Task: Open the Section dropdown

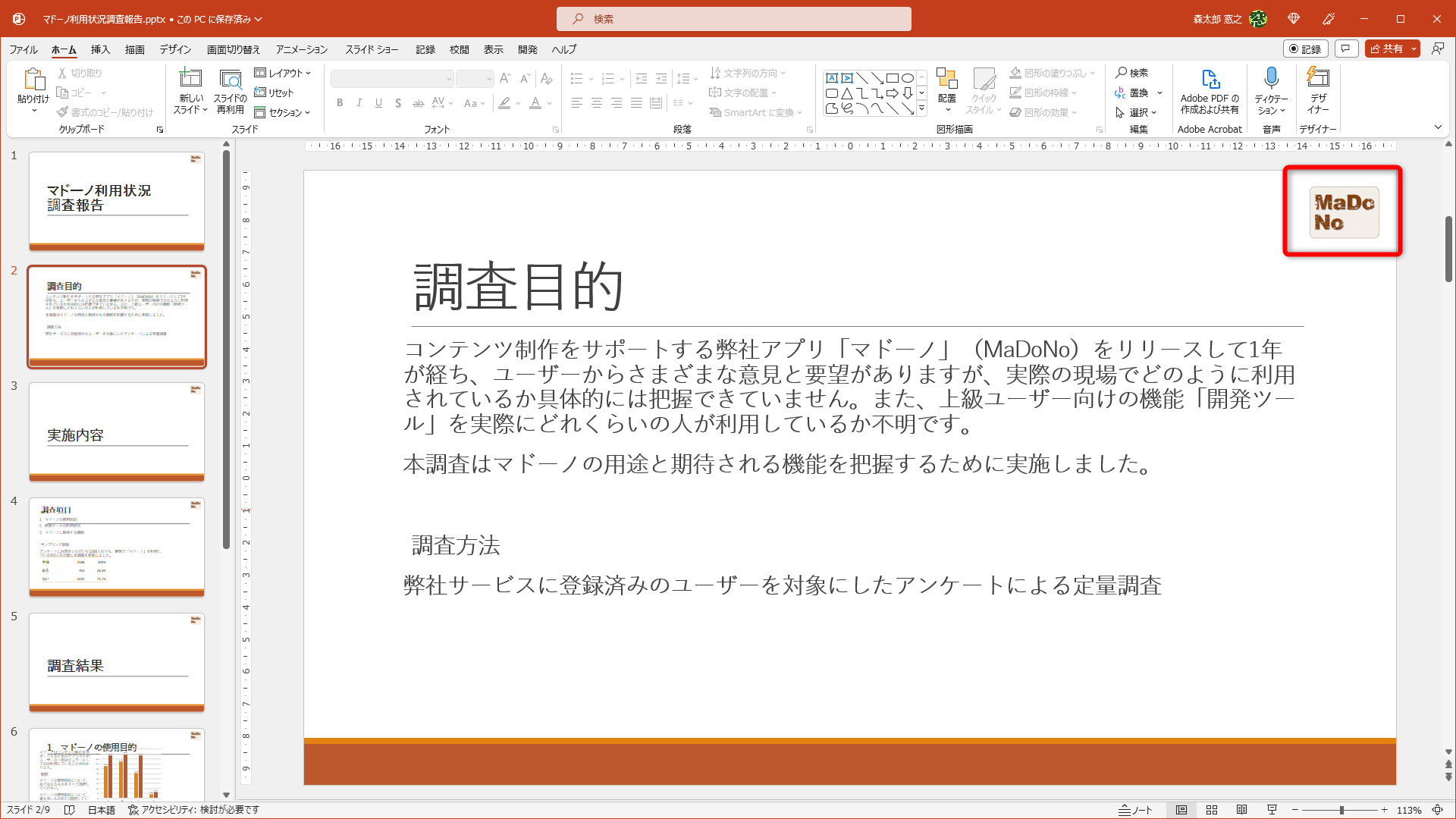Action: point(283,112)
